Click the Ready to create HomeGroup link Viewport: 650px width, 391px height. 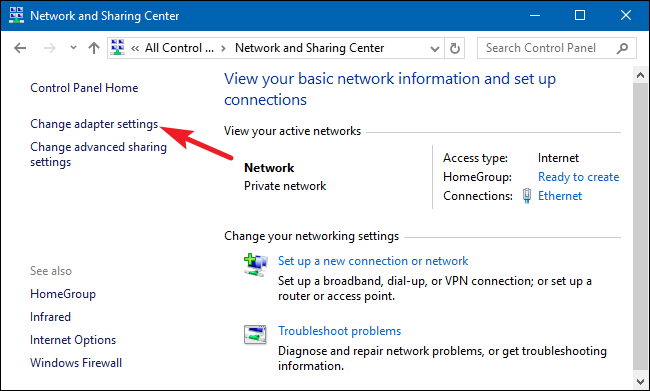point(578,177)
